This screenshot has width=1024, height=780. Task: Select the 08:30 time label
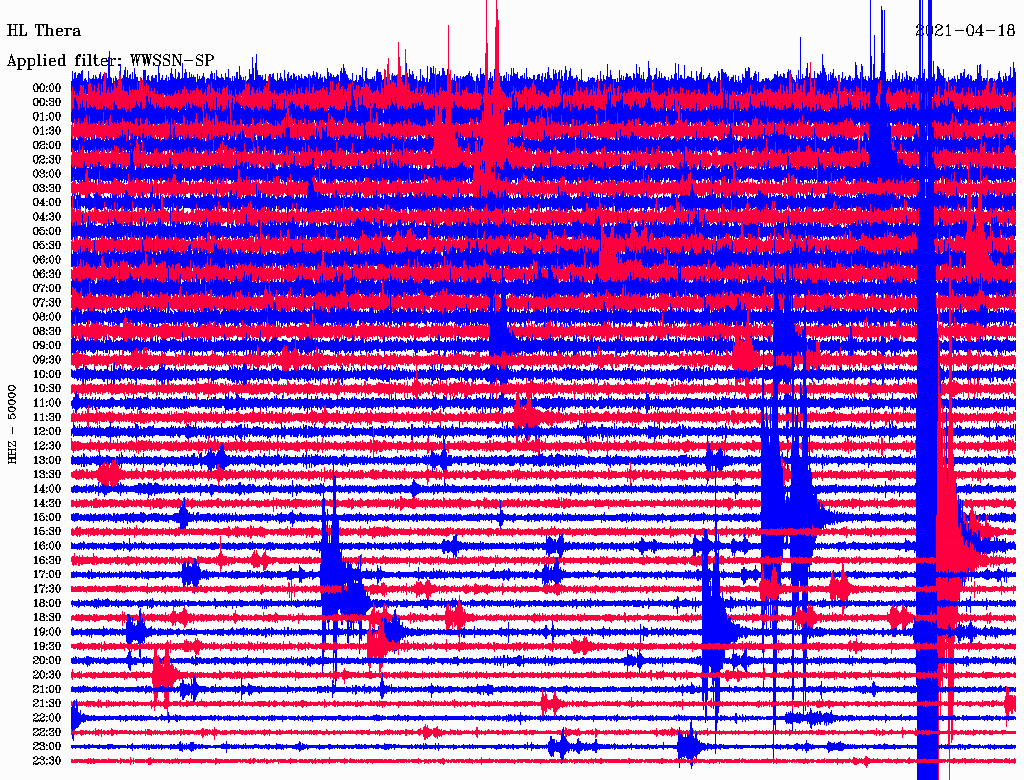[x=47, y=332]
